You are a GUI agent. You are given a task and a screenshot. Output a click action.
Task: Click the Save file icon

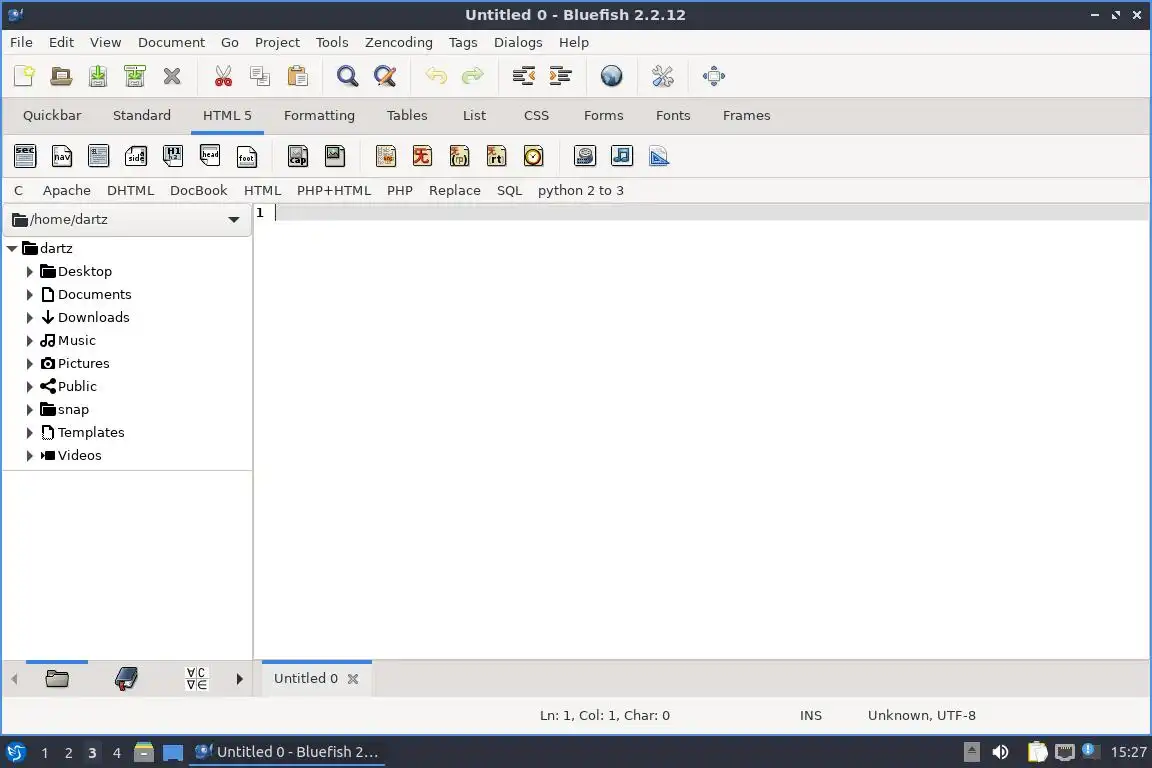pyautogui.click(x=98, y=76)
